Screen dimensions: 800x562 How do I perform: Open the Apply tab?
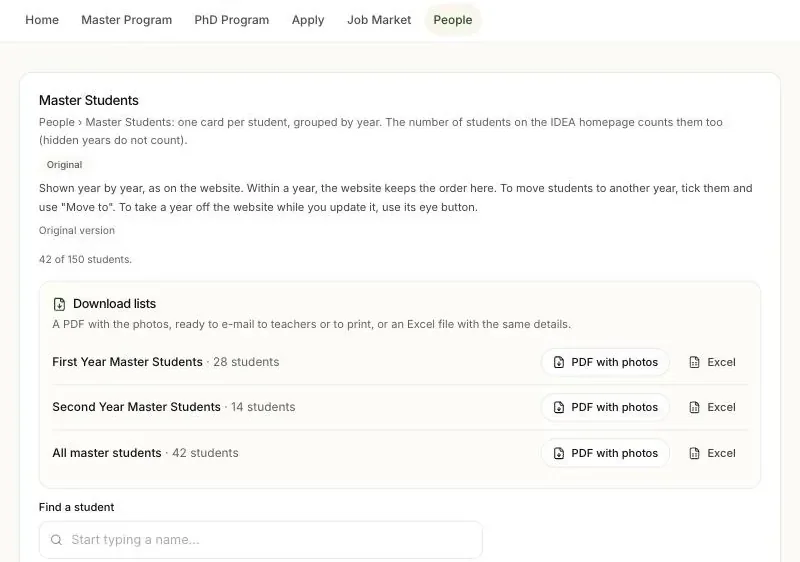click(308, 20)
